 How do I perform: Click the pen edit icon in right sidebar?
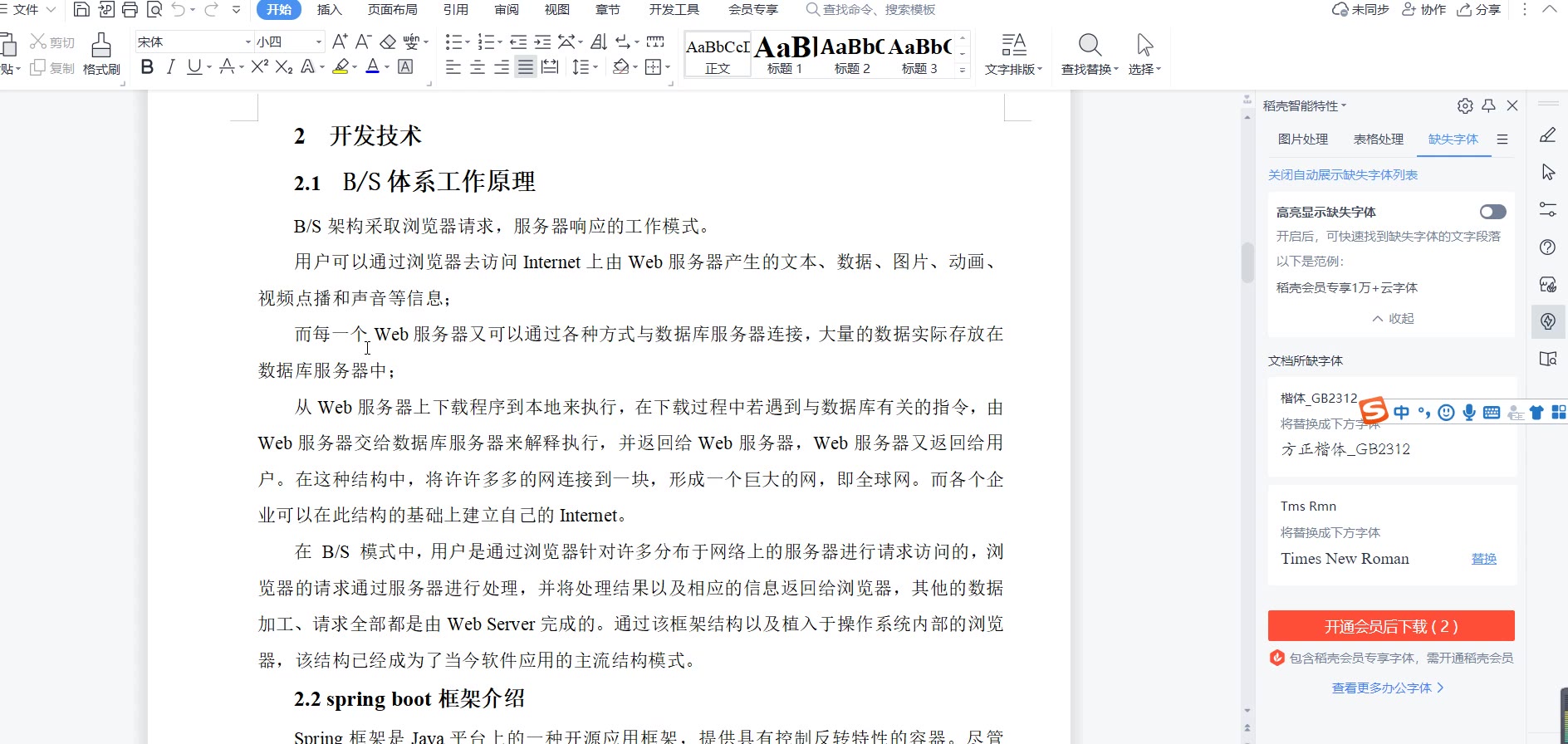point(1548,135)
